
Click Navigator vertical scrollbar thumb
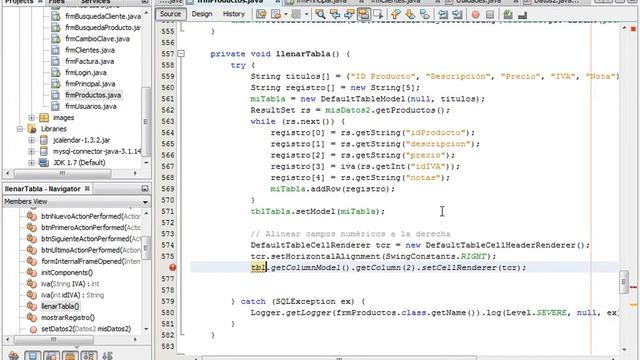pyautogui.click(x=146, y=247)
